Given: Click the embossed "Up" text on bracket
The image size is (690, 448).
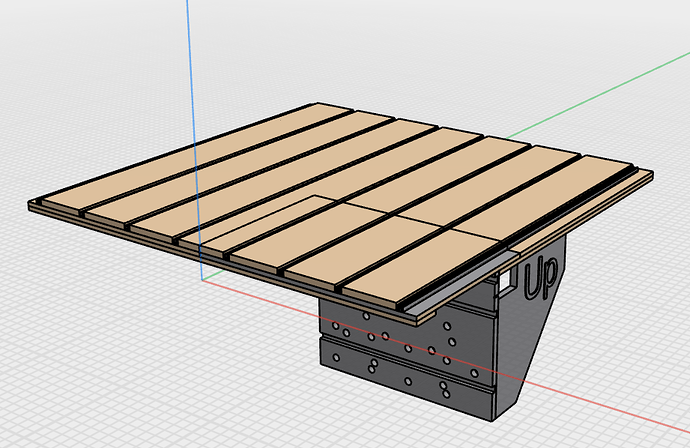Looking at the screenshot, I should click(x=540, y=279).
